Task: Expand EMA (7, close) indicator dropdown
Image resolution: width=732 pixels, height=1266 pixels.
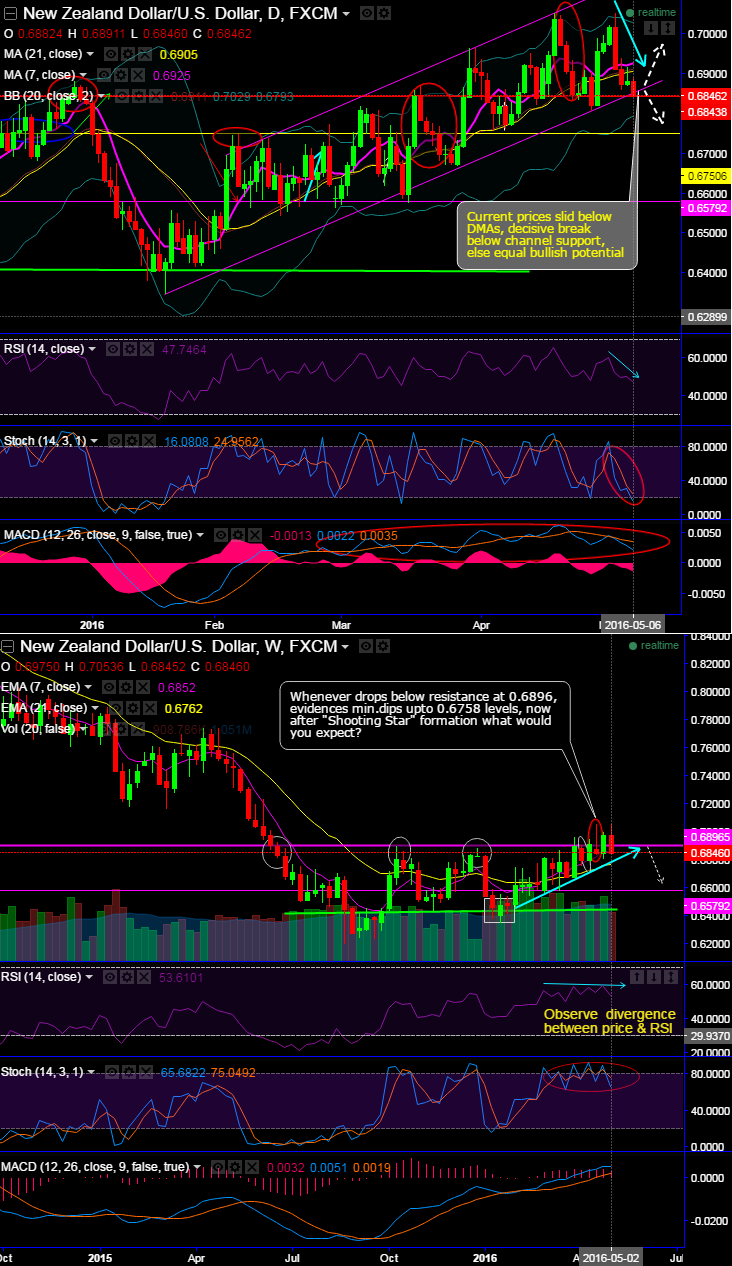Action: (89, 687)
